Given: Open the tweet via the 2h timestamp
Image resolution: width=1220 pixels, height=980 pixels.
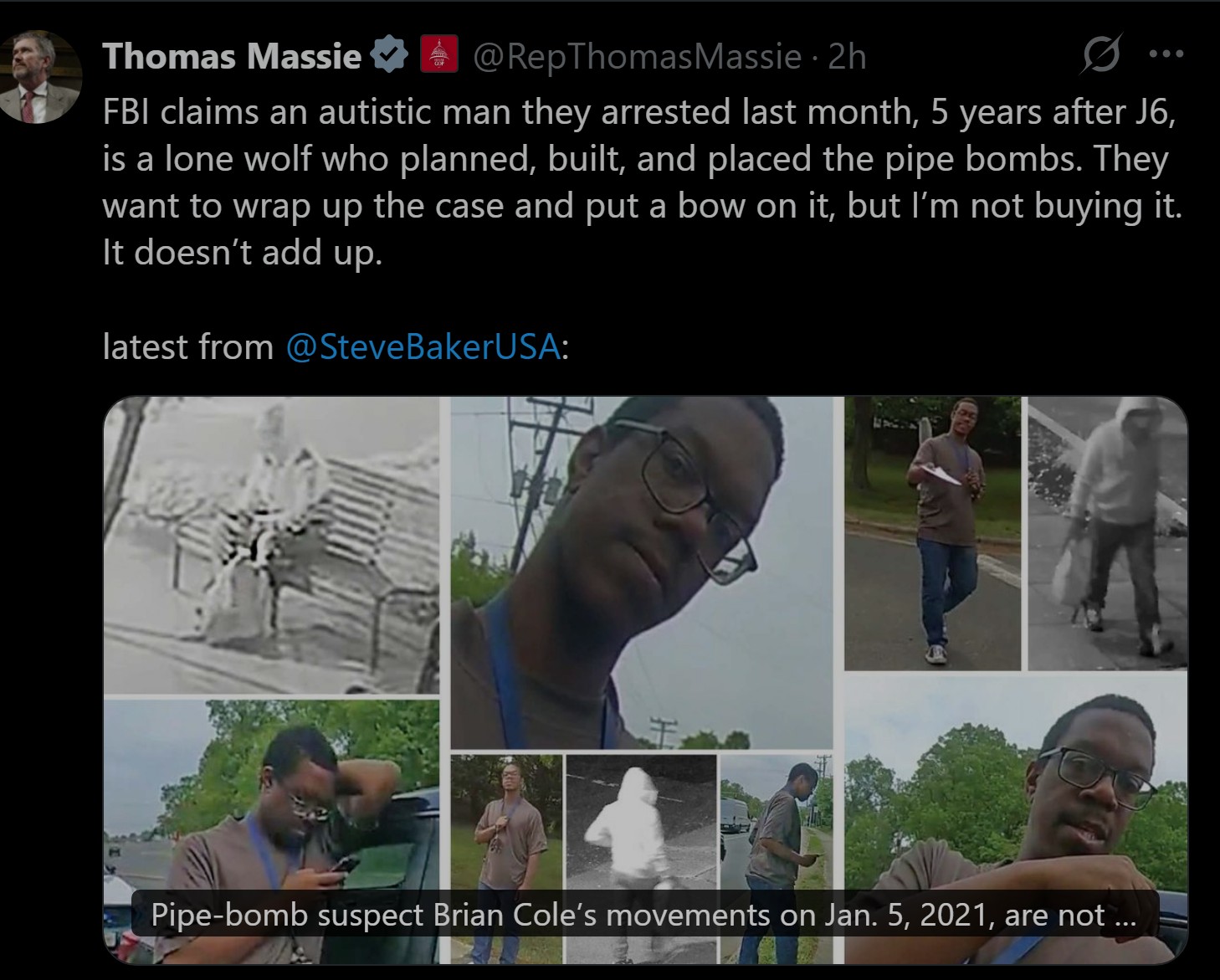Looking at the screenshot, I should [x=846, y=57].
